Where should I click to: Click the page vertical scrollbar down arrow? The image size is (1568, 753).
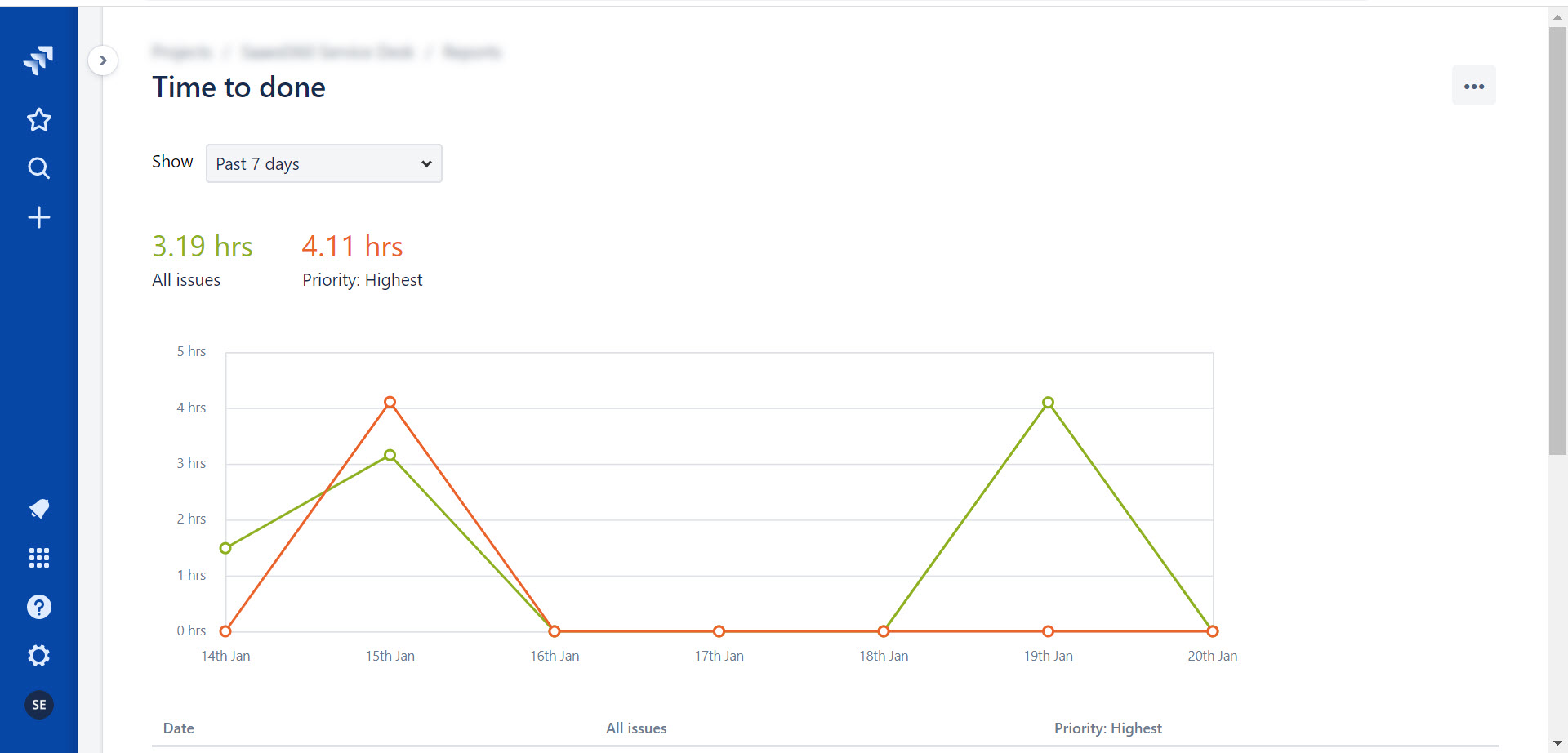point(1557,743)
